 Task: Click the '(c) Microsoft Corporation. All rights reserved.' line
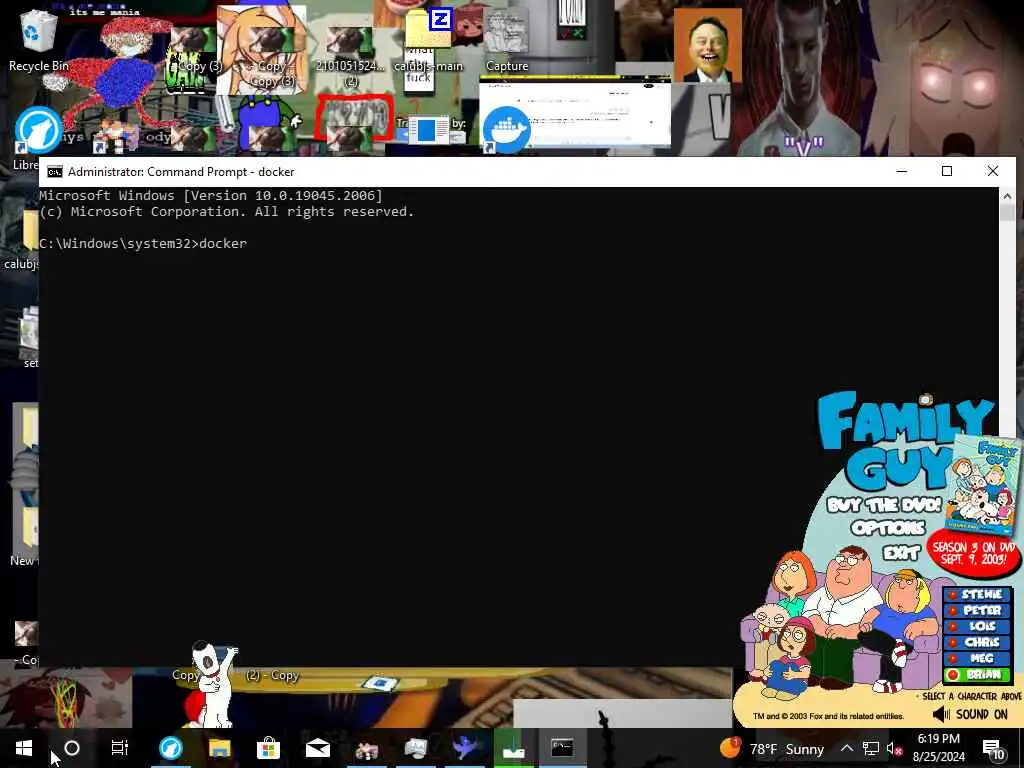[227, 212]
